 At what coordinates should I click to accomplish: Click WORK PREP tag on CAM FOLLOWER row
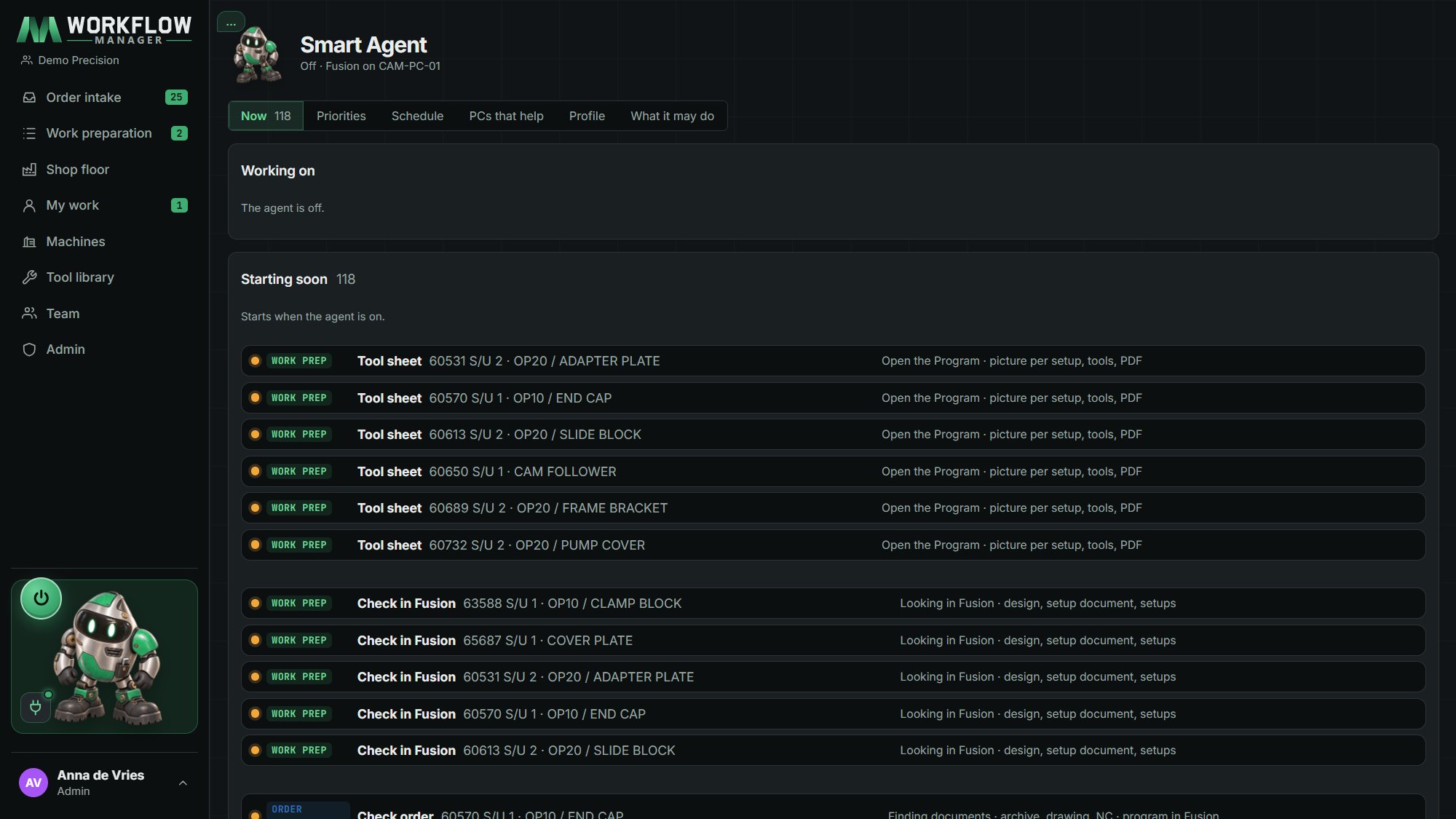click(x=299, y=472)
